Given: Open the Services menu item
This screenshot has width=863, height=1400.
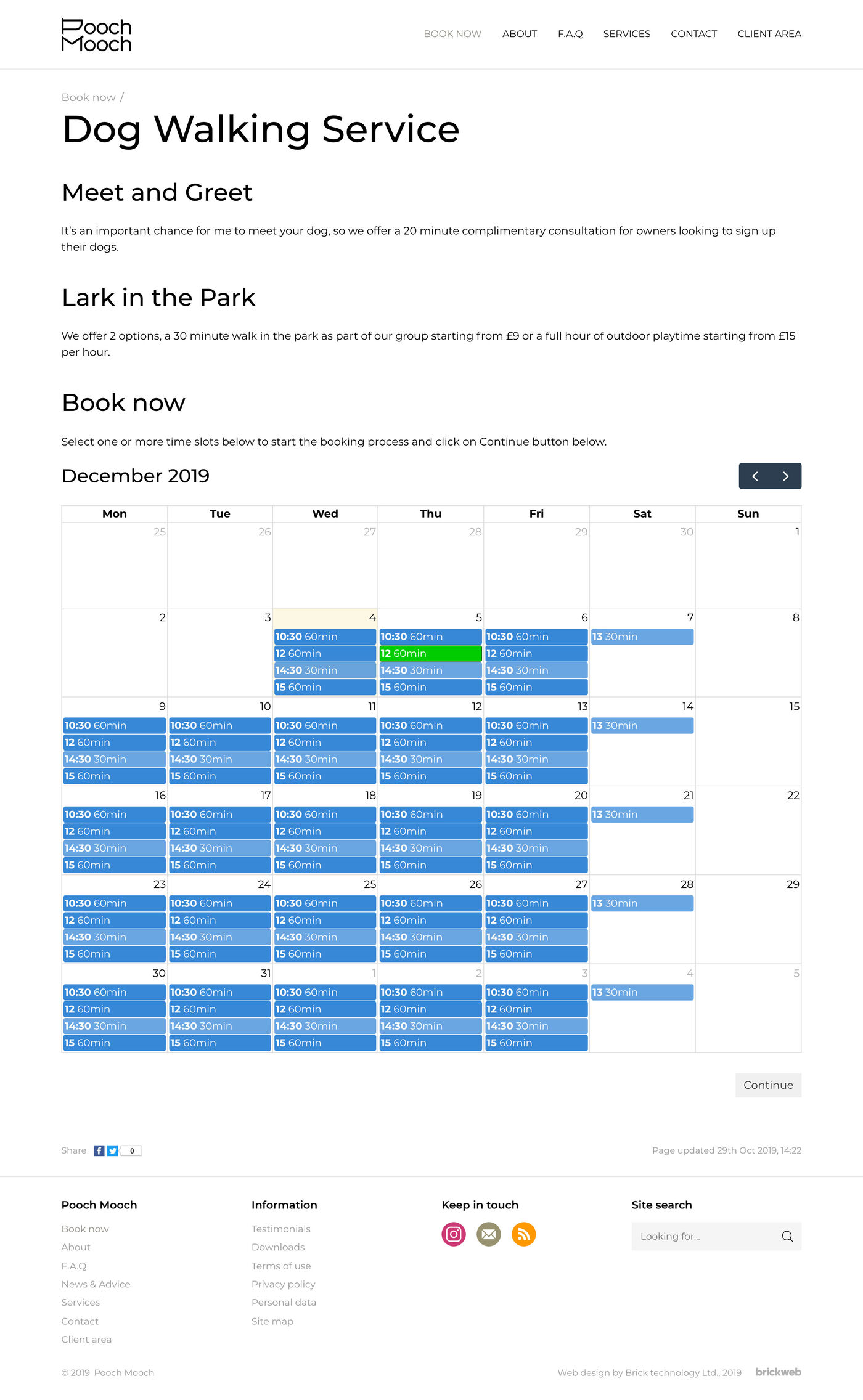Looking at the screenshot, I should 626,34.
